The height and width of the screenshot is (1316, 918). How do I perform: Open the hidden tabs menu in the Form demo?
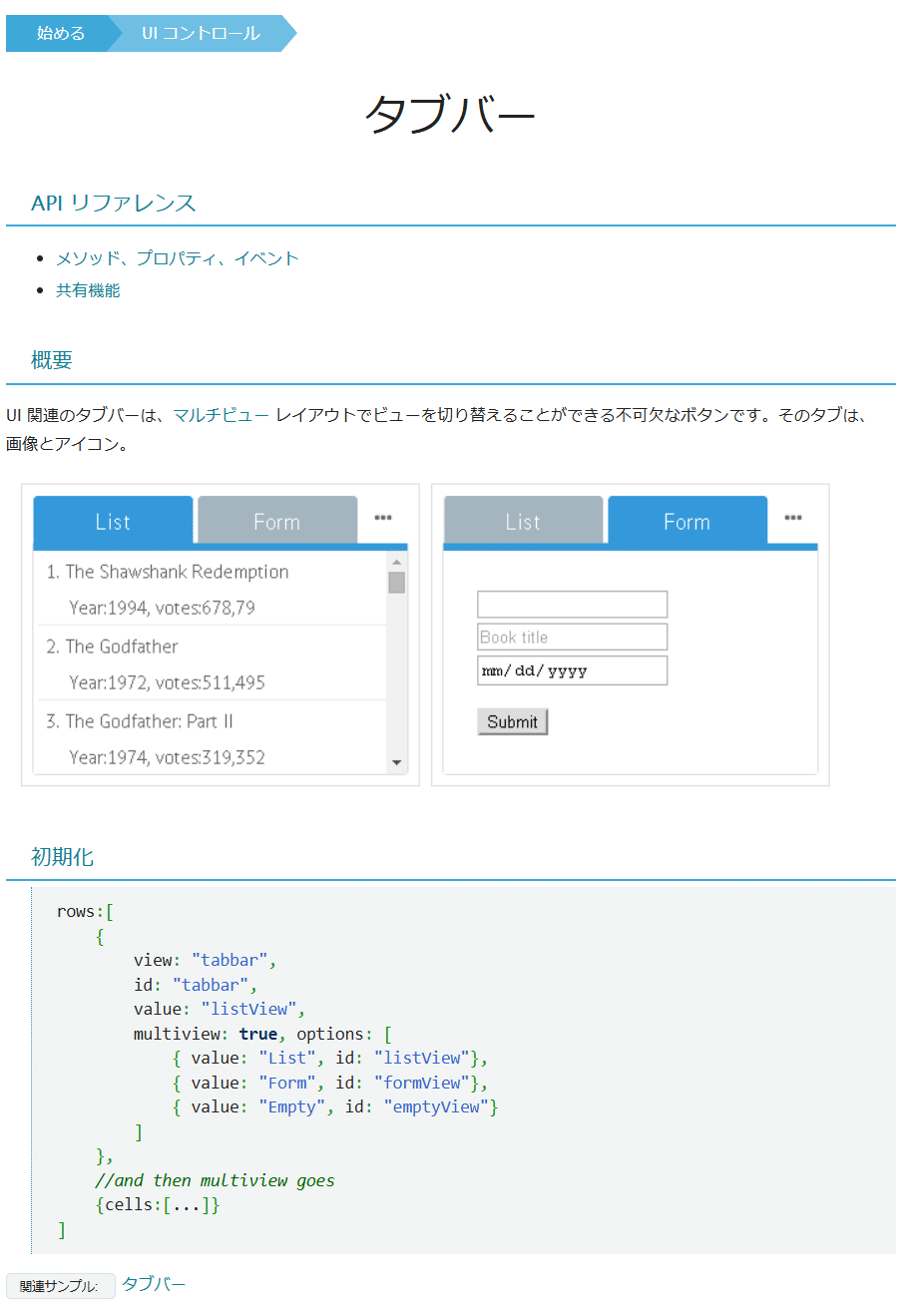coord(793,515)
